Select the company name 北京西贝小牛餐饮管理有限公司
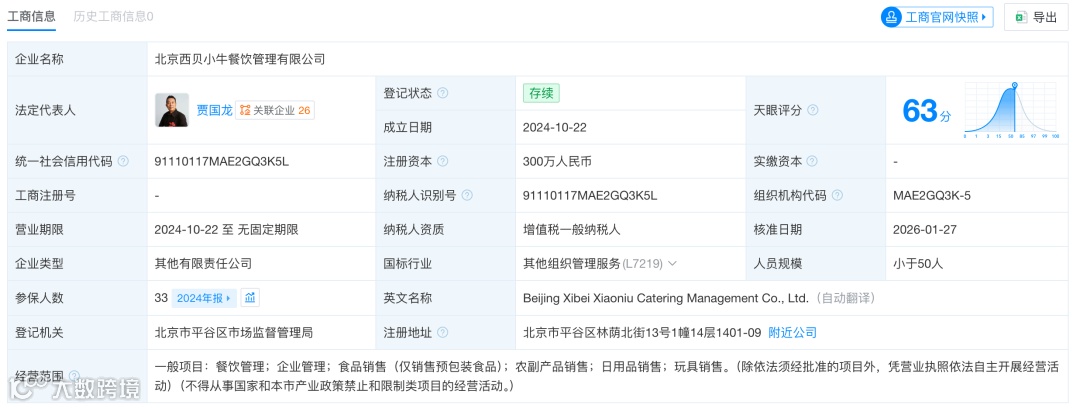1080x408 pixels. tap(240, 59)
